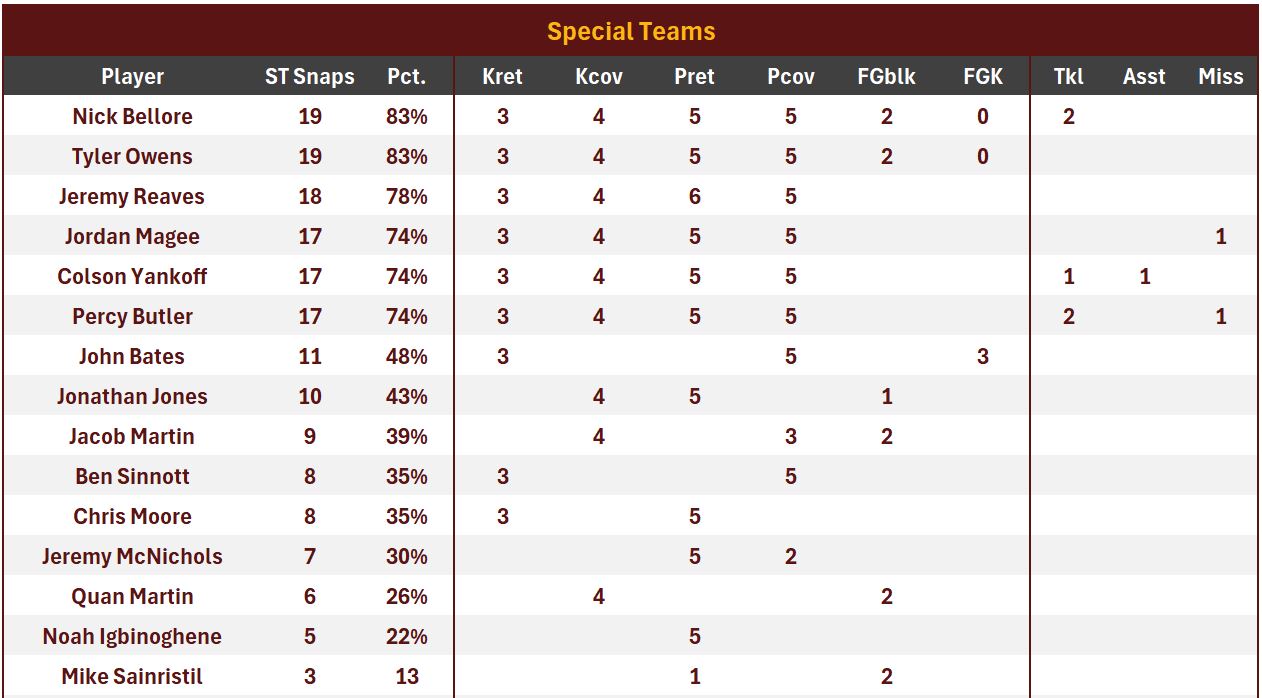This screenshot has height=698, width=1262.
Task: Click the Miss column header
Action: [1220, 76]
